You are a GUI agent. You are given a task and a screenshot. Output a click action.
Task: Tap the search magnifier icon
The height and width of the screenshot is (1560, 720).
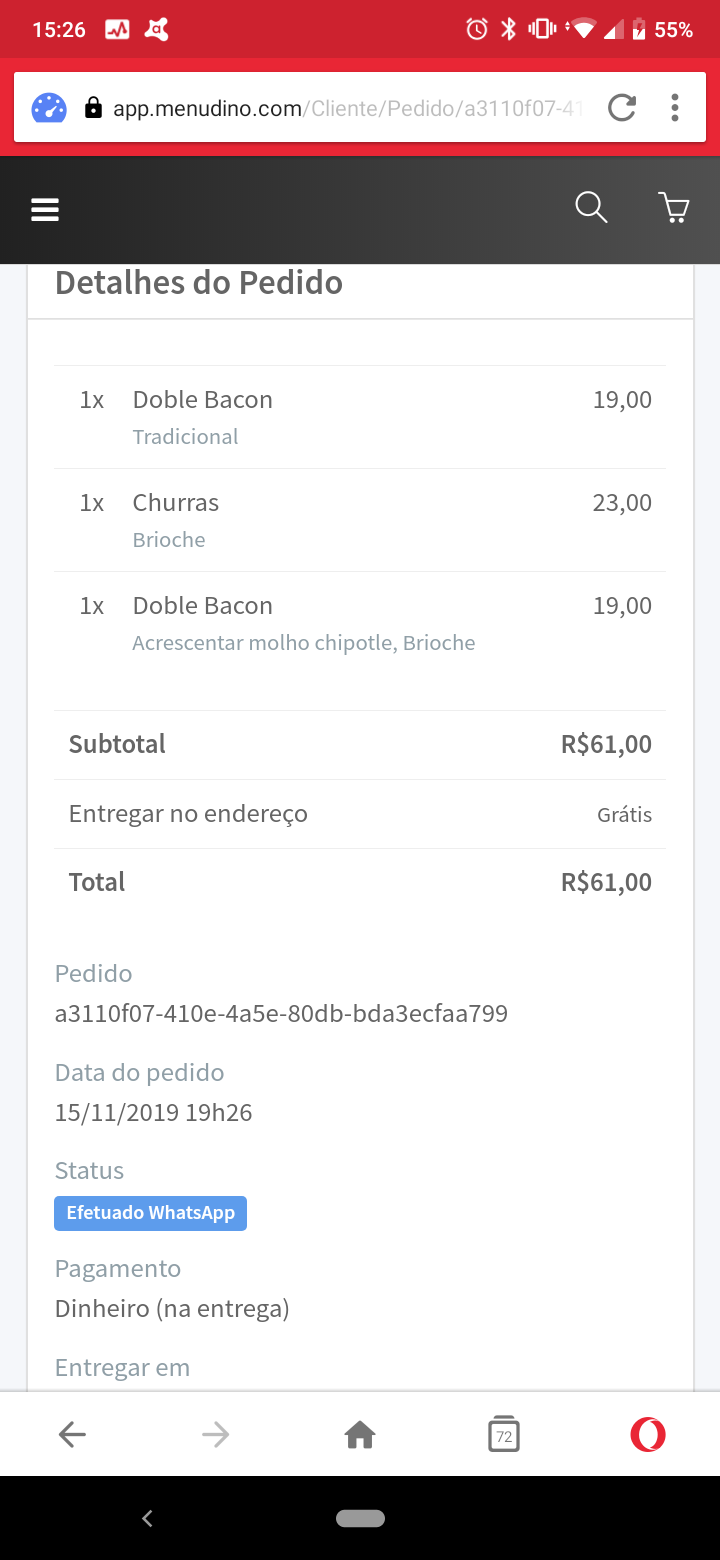click(591, 208)
